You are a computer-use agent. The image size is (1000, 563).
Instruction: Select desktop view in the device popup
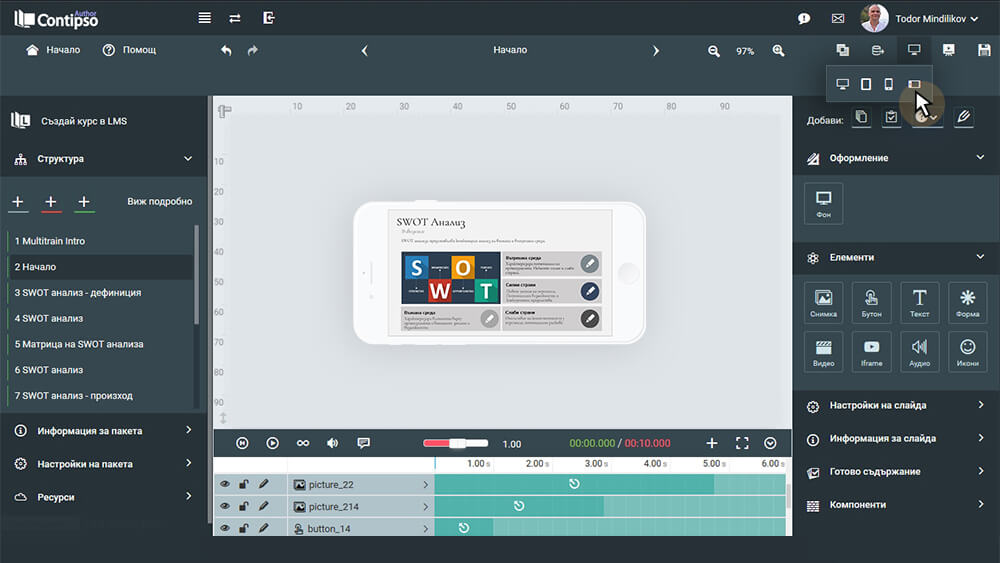click(842, 84)
